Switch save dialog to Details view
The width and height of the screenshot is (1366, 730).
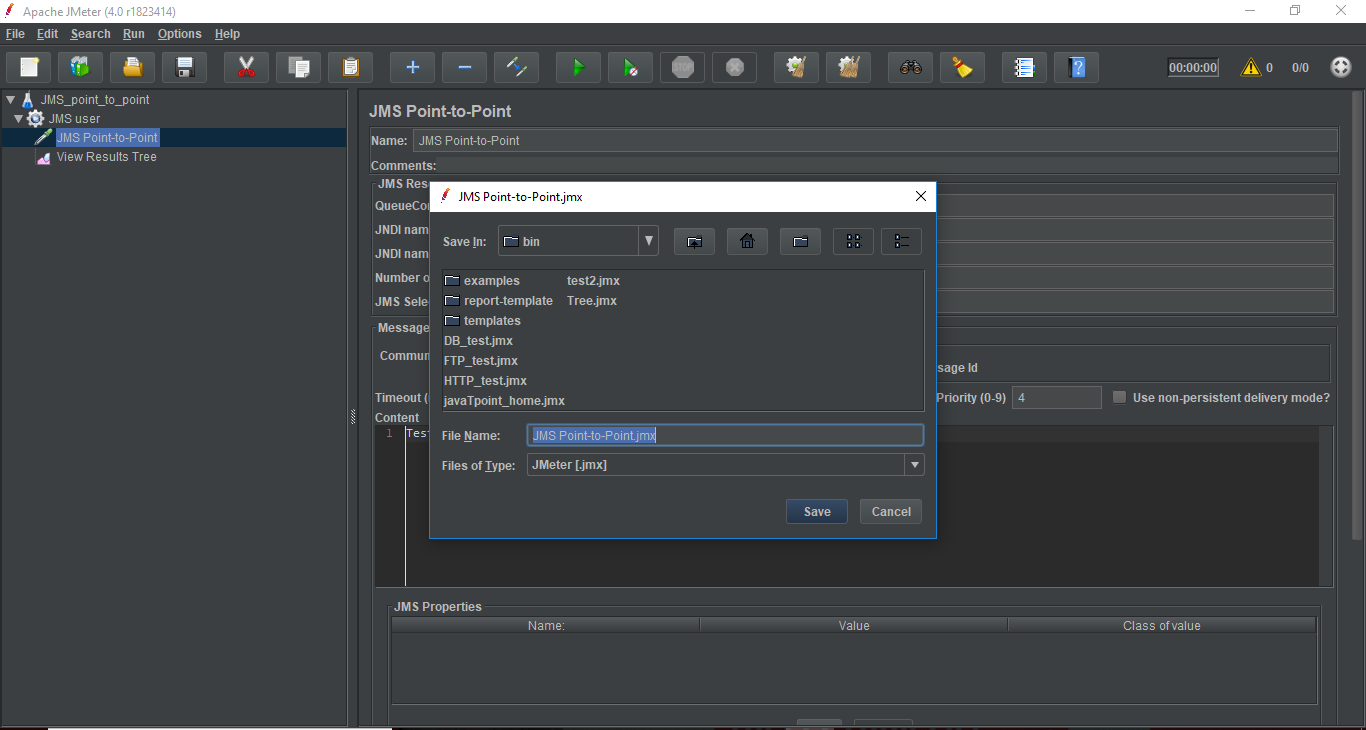click(901, 241)
